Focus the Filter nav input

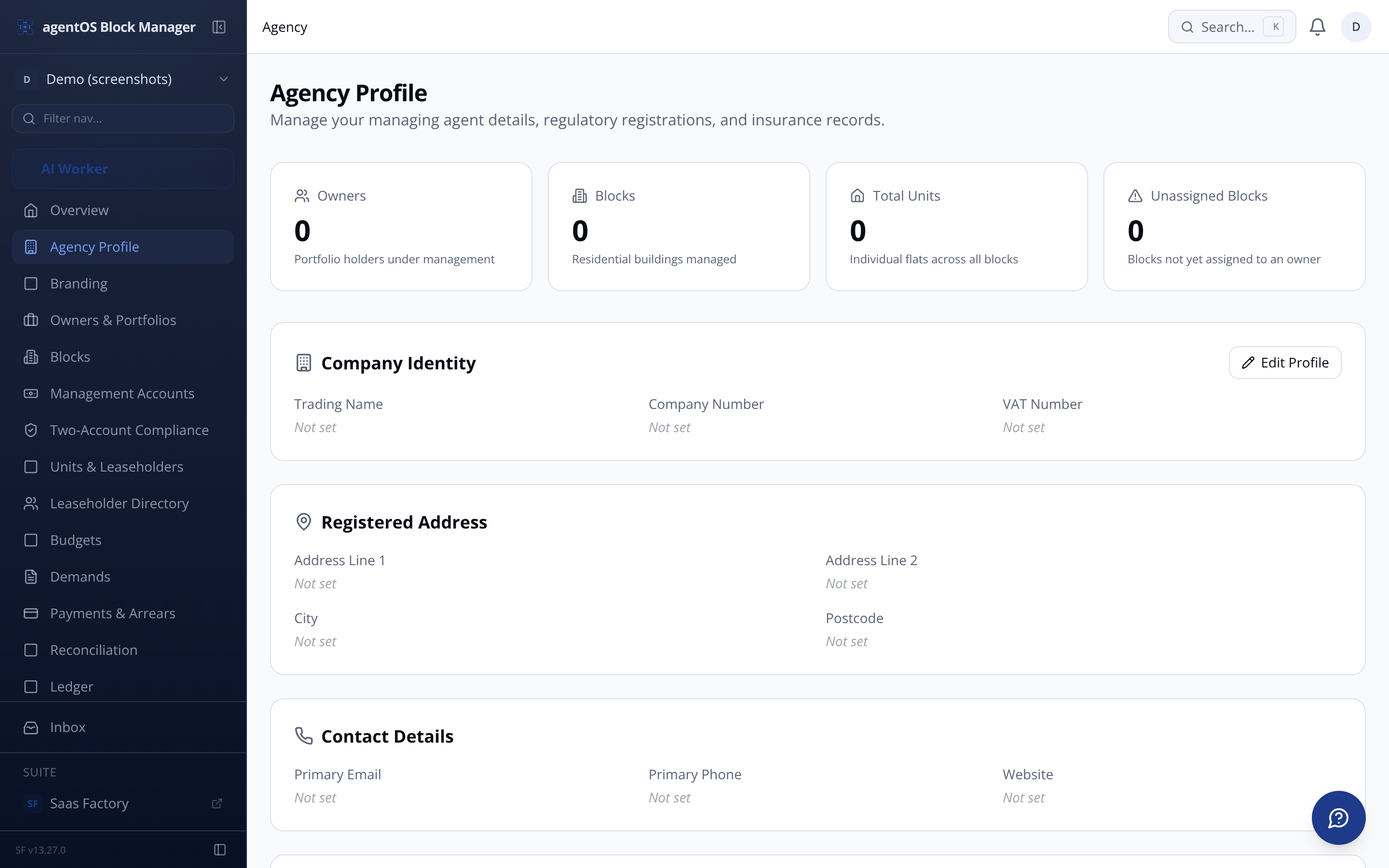click(x=123, y=118)
